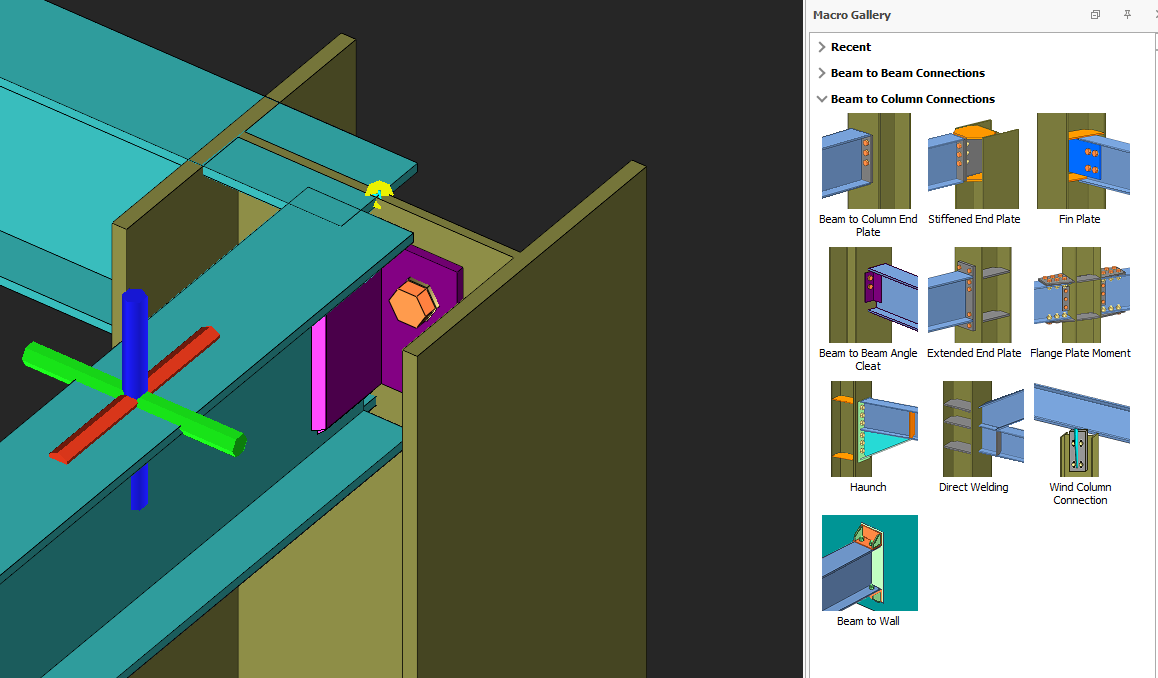The height and width of the screenshot is (678, 1158).
Task: Click the yellow snap point marker
Action: point(378,191)
